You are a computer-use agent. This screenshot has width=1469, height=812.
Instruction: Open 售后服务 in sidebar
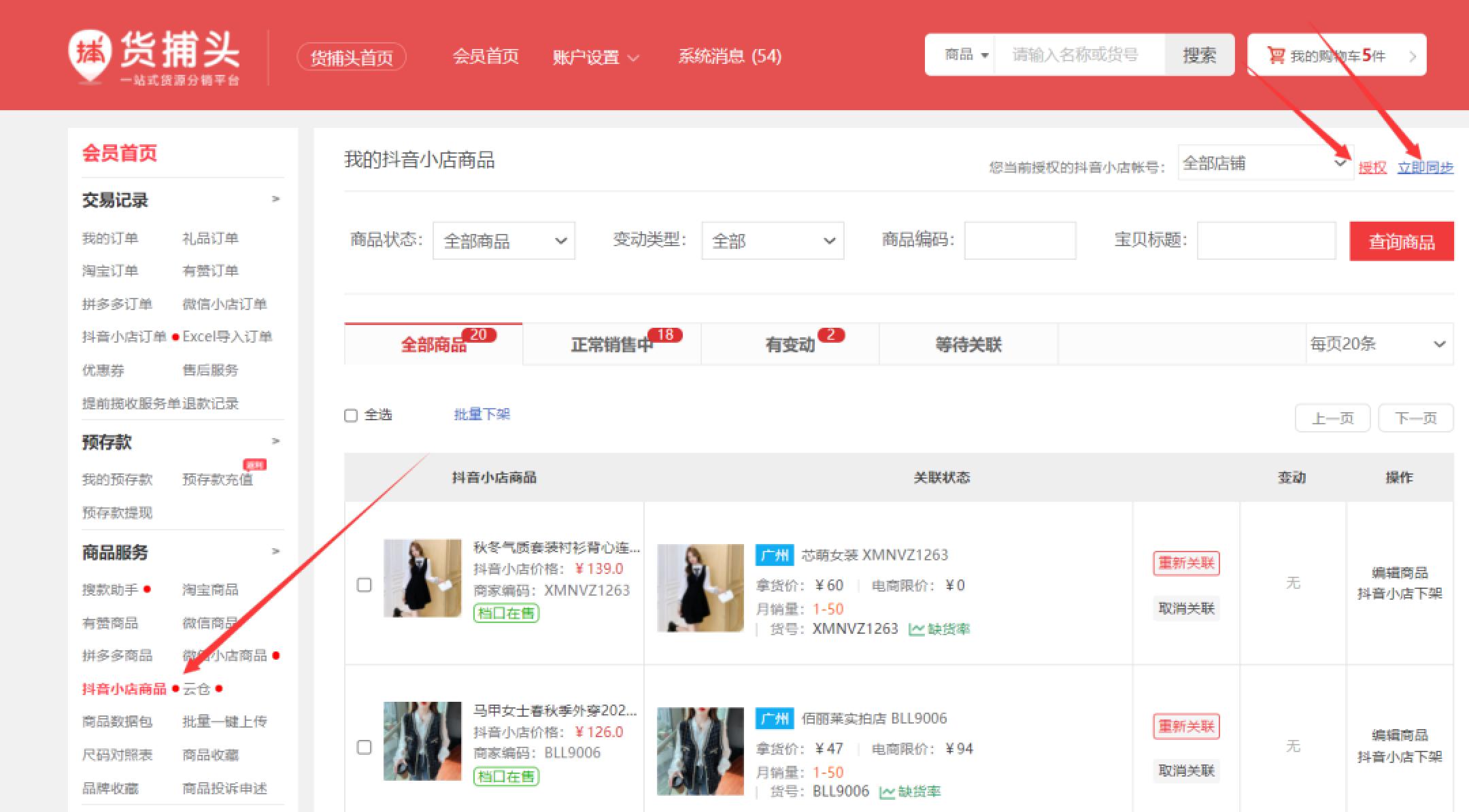[210, 370]
